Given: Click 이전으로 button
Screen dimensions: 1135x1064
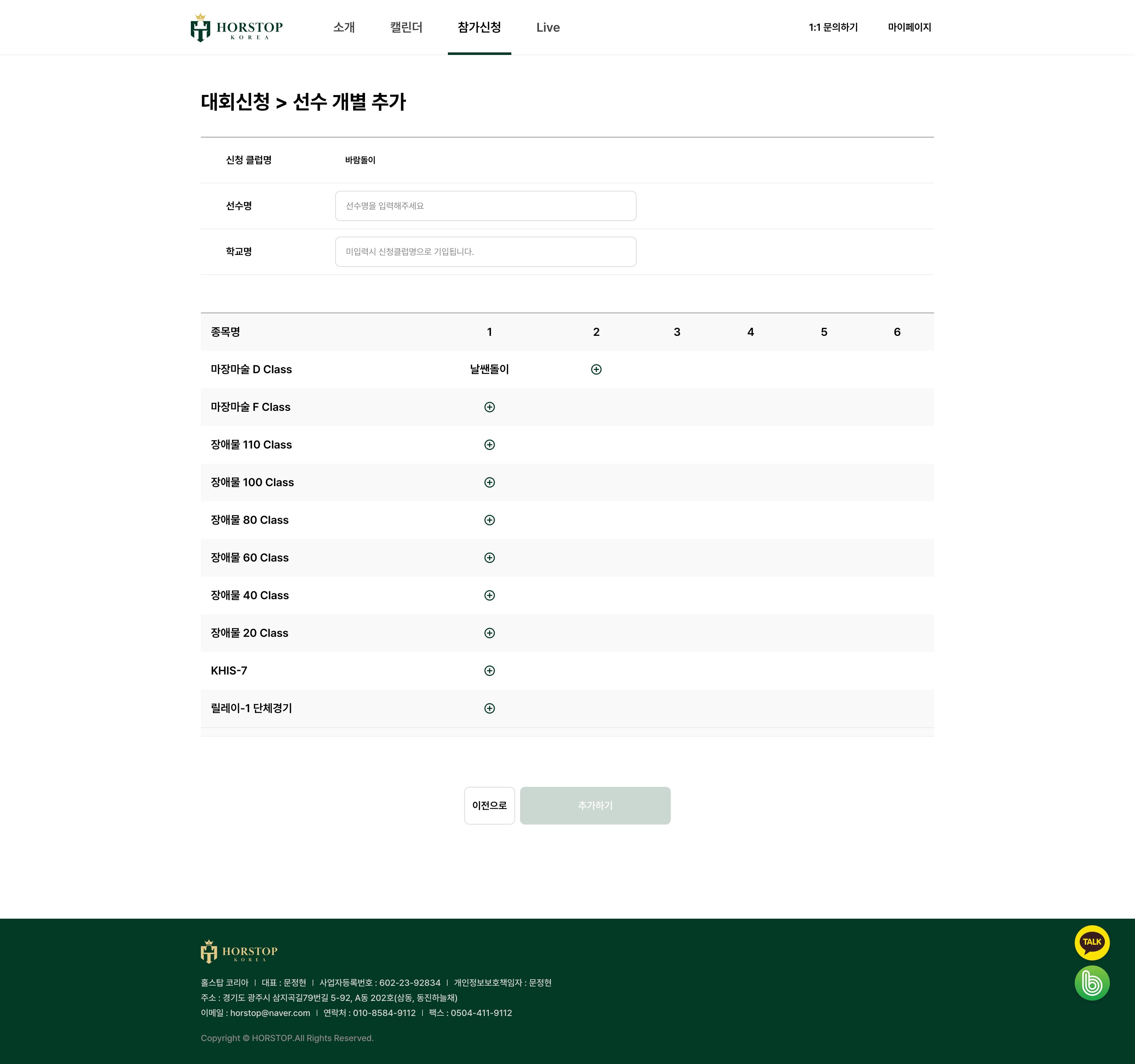Looking at the screenshot, I should (489, 805).
